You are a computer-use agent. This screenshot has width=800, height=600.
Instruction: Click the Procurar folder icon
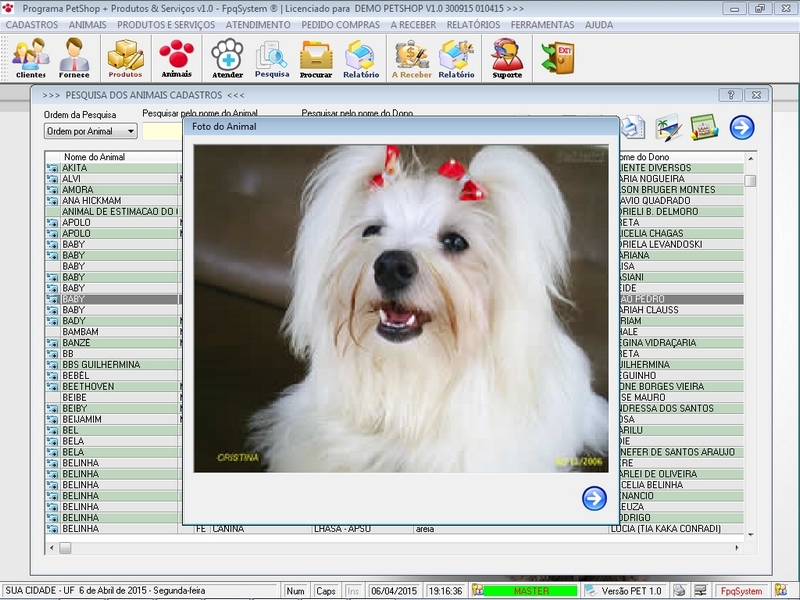coord(316,58)
